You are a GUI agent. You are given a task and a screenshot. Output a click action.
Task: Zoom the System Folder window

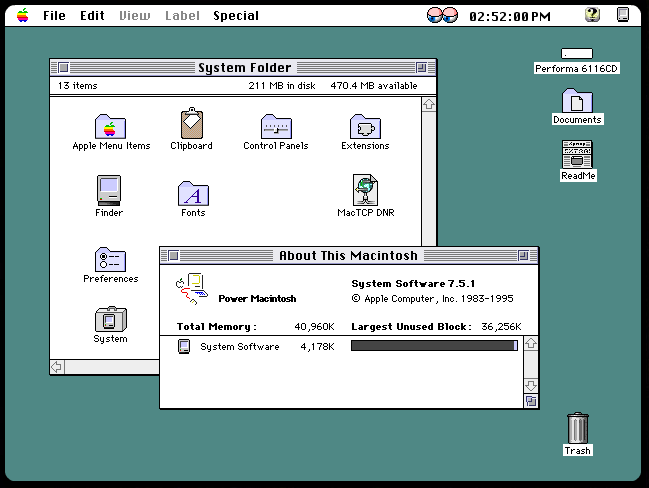[x=421, y=67]
